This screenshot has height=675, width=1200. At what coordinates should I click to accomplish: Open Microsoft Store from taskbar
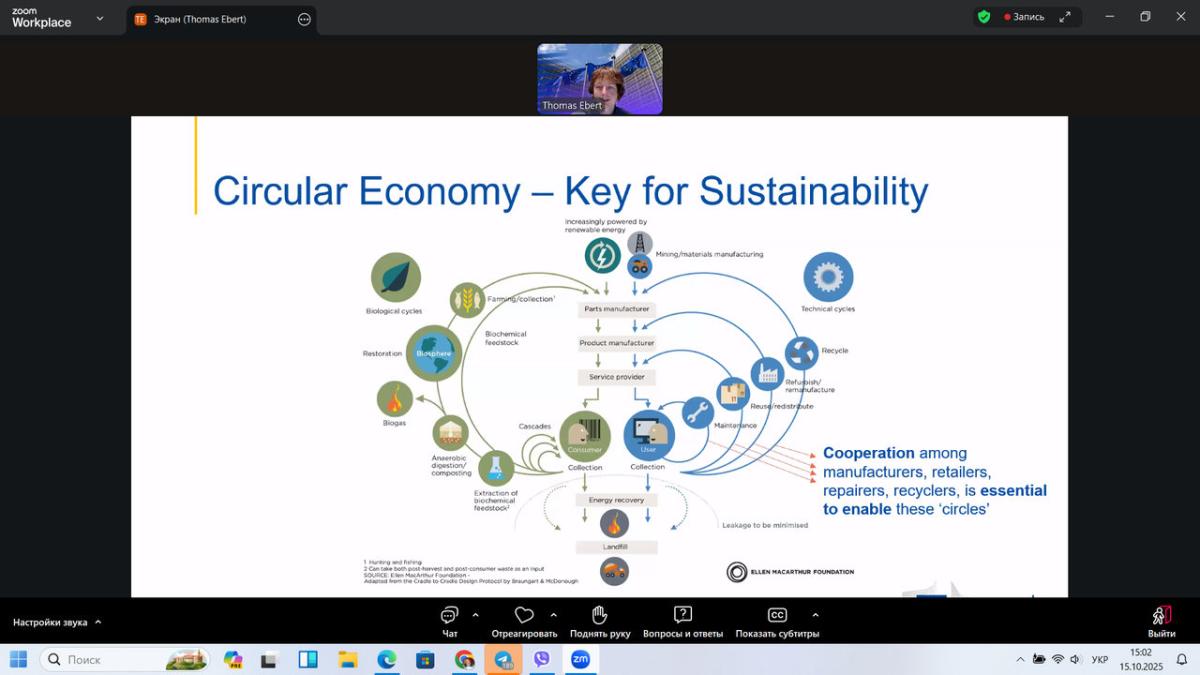(x=425, y=659)
